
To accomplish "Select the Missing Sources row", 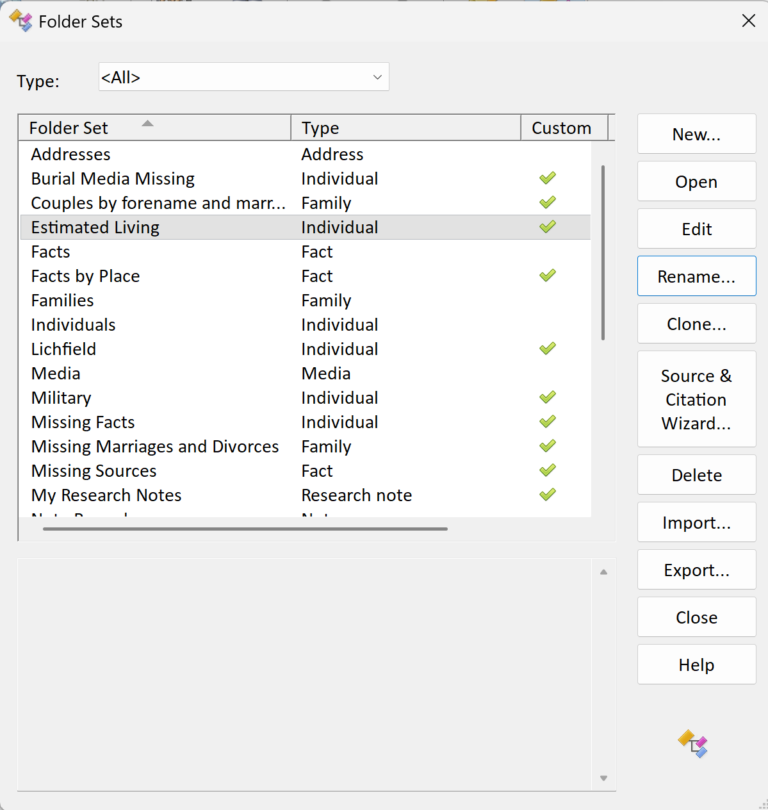I will click(x=305, y=471).
